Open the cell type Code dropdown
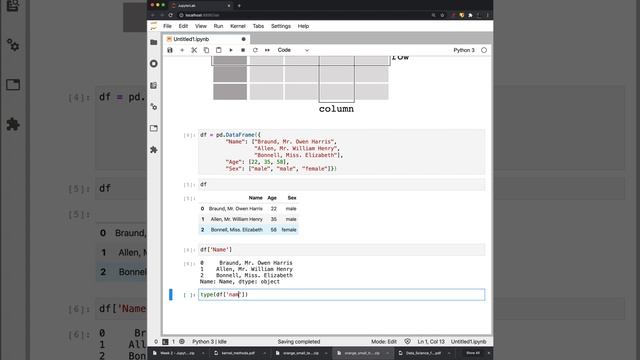This screenshot has width=640, height=360. [293, 50]
